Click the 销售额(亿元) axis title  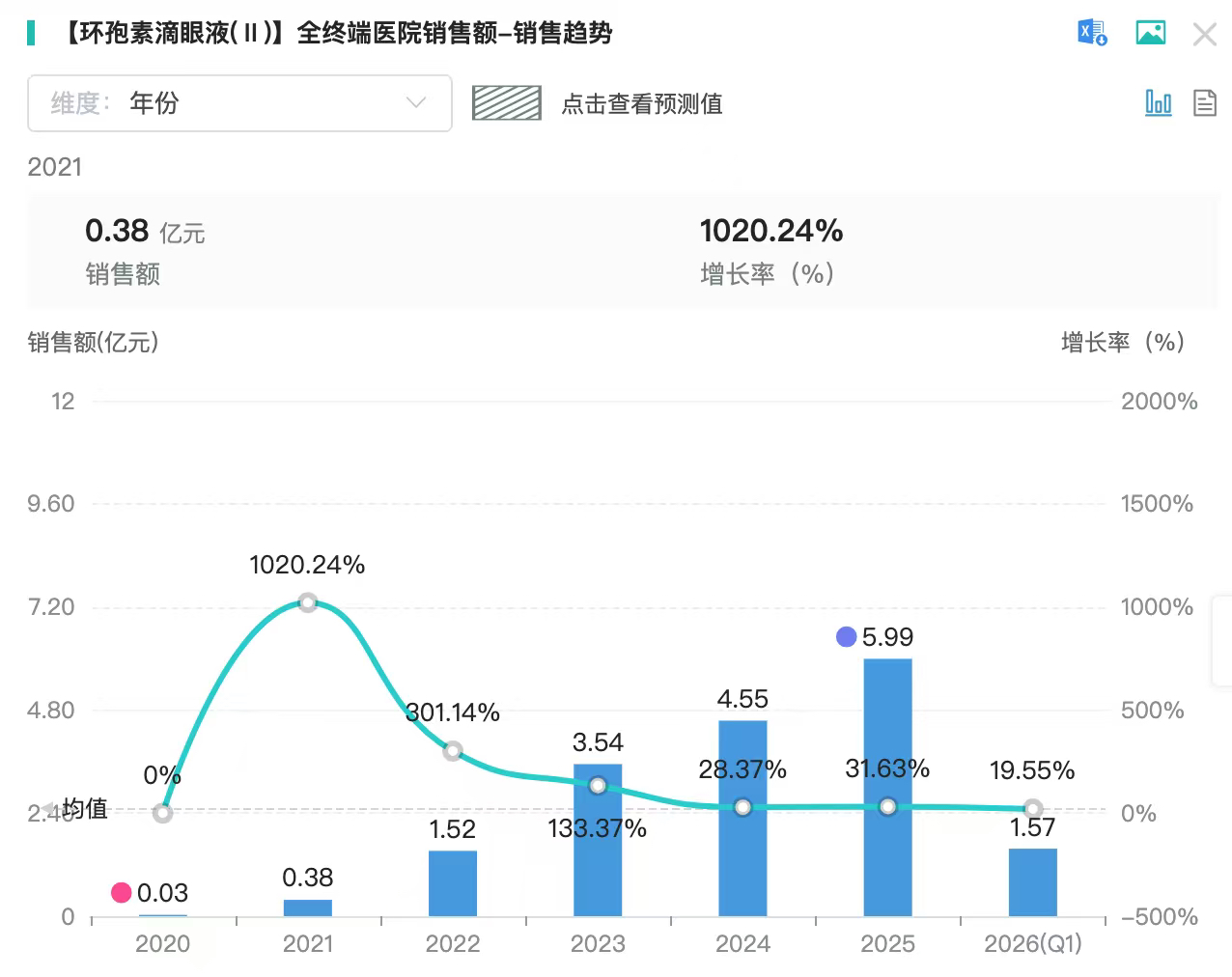(x=94, y=342)
